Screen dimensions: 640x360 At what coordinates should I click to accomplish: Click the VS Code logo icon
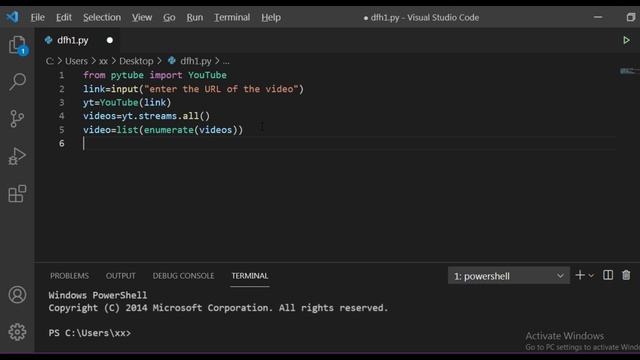point(12,17)
